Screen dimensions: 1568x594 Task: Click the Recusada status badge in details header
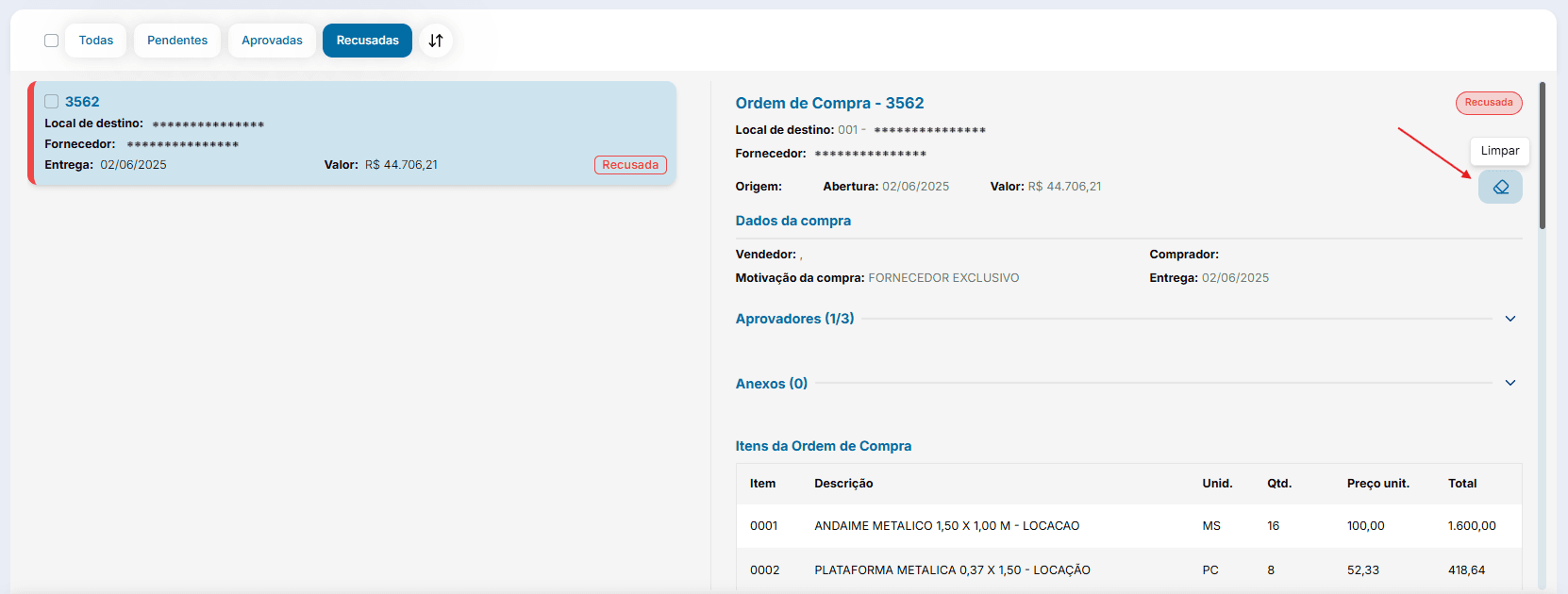[x=1489, y=103]
